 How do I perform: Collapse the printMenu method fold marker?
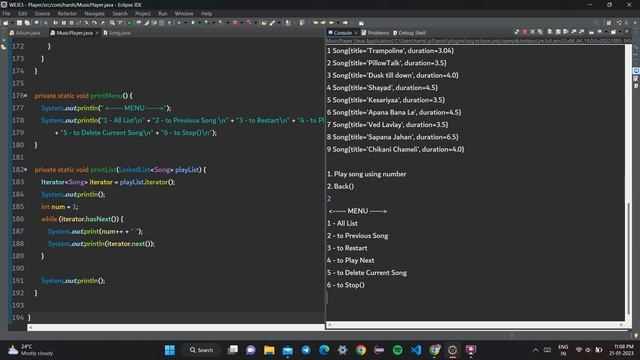pyautogui.click(x=26, y=96)
